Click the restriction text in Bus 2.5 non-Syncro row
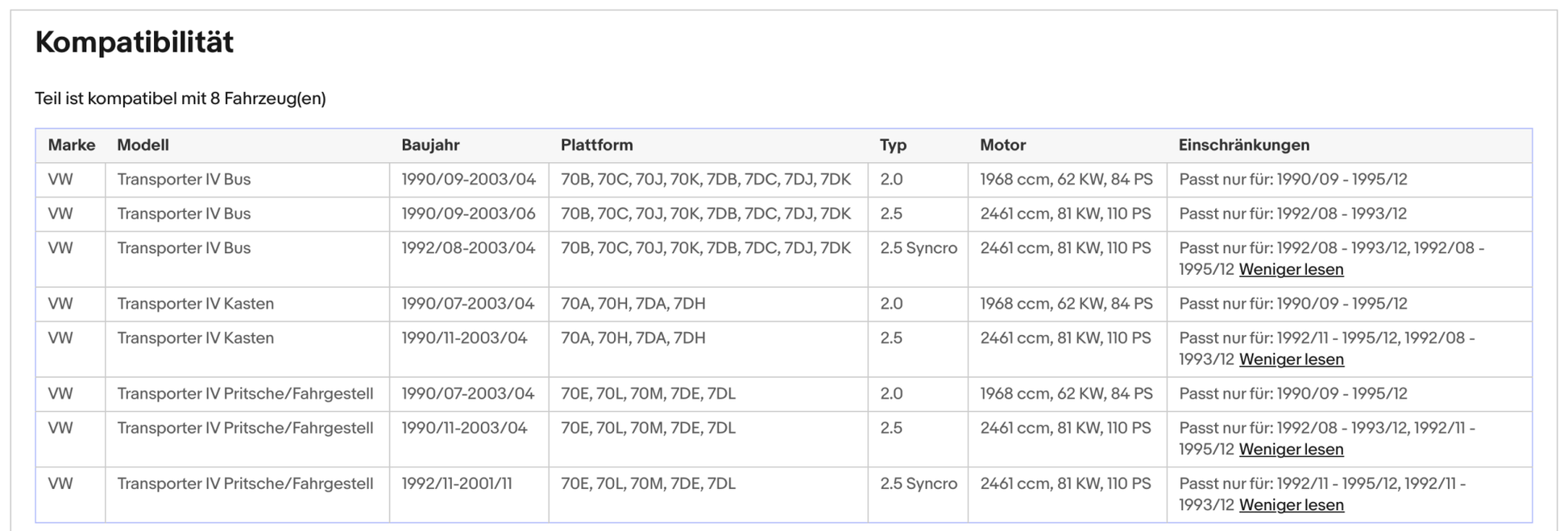 pyautogui.click(x=1292, y=214)
